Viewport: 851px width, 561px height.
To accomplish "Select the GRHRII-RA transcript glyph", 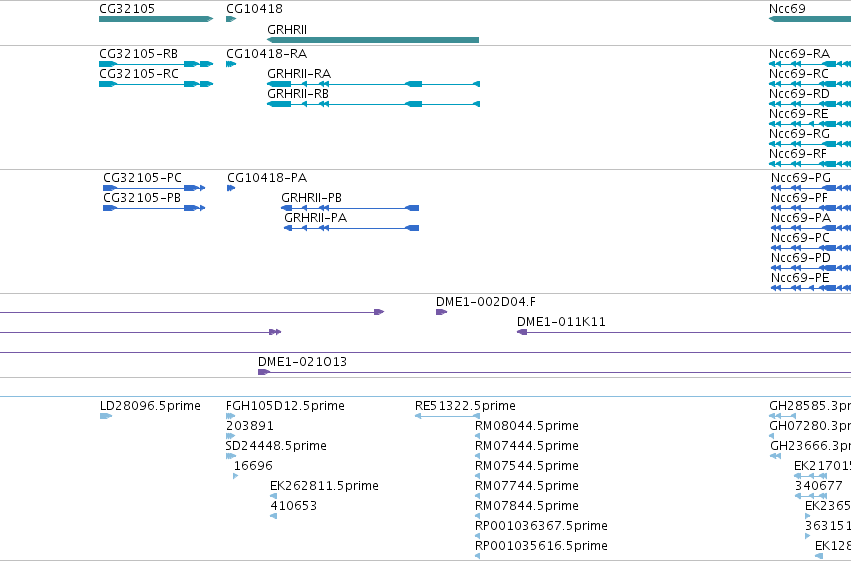I will click(373, 84).
